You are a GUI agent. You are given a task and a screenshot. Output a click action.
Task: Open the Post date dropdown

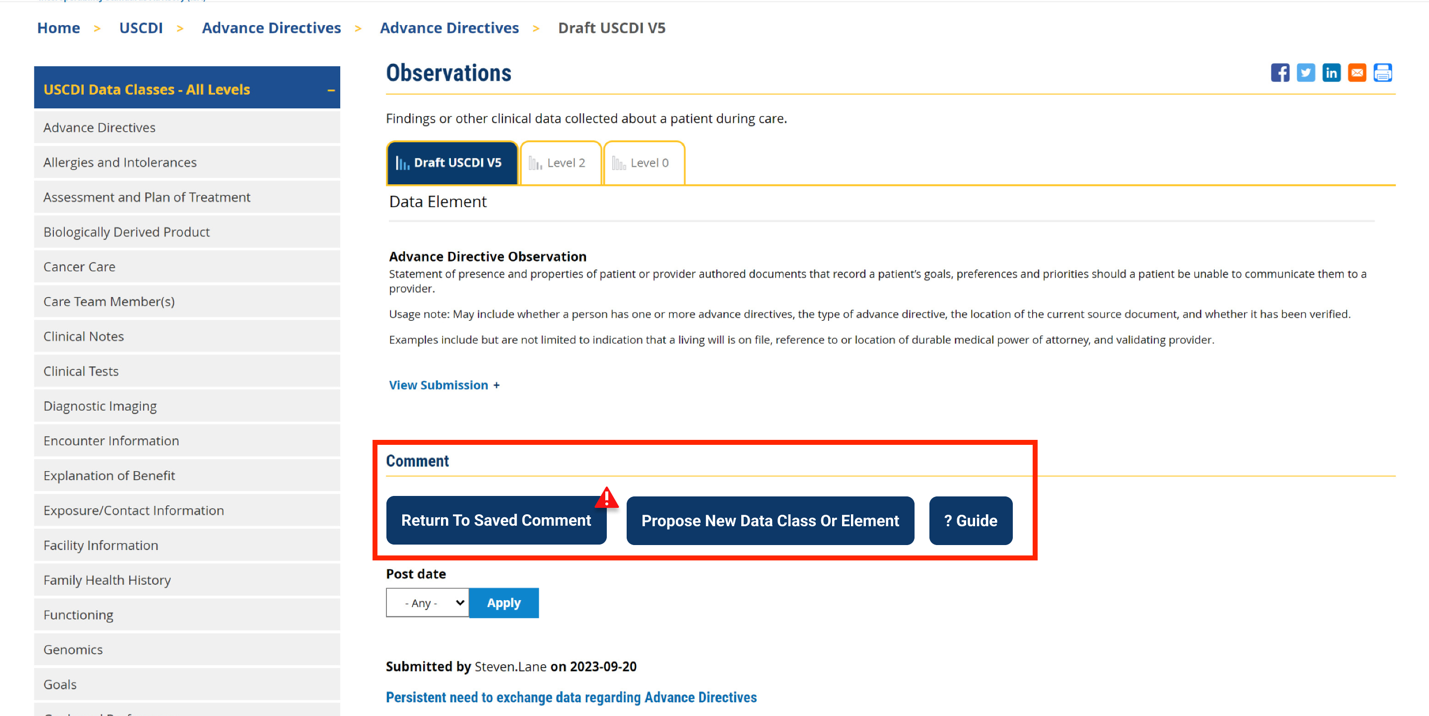[427, 603]
